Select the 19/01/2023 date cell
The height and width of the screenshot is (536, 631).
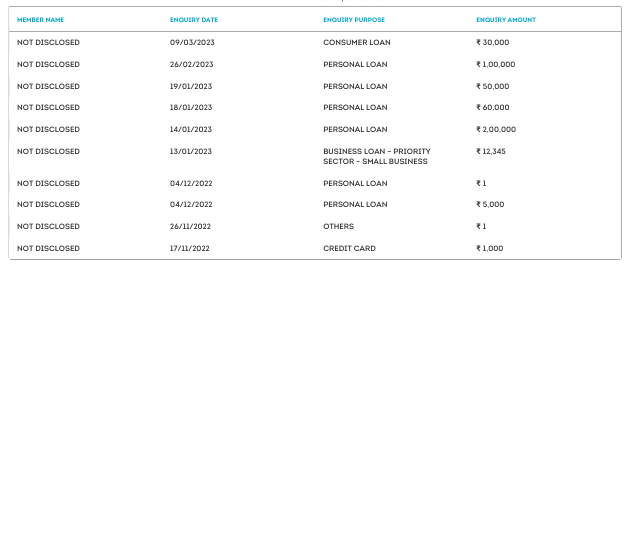tap(191, 87)
